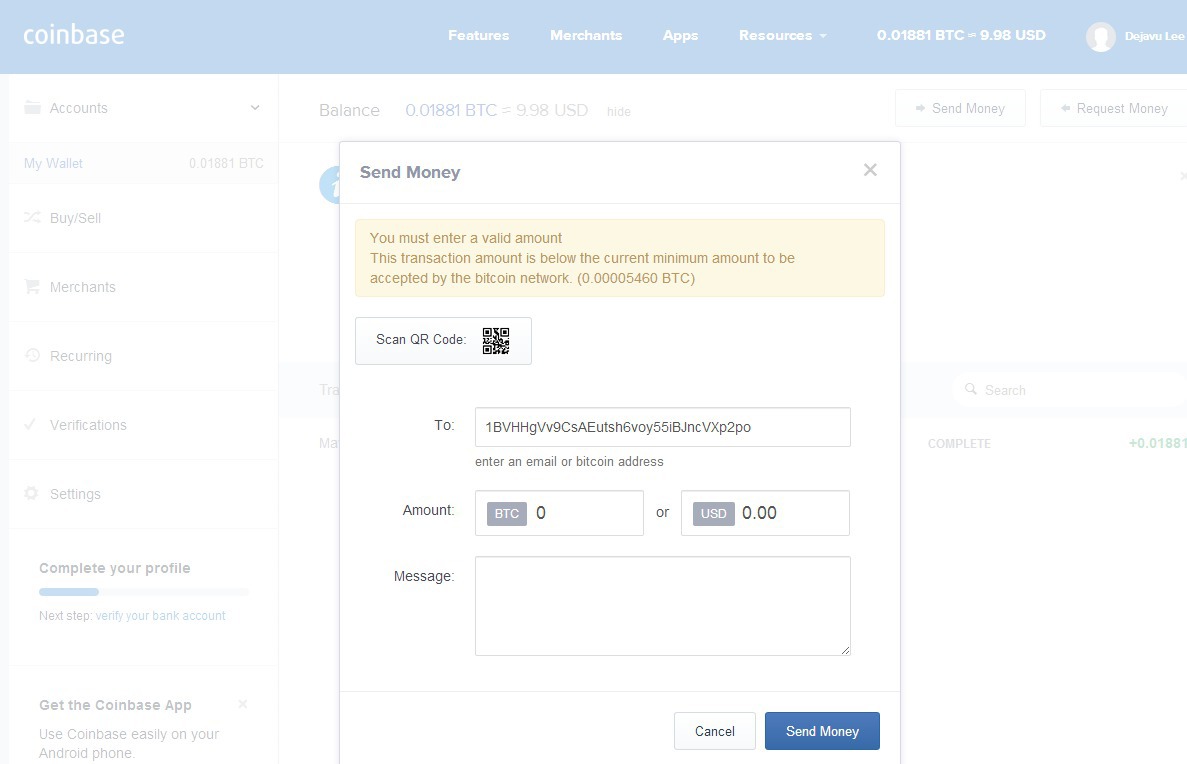
Task: Click the user avatar icon
Action: (1100, 36)
